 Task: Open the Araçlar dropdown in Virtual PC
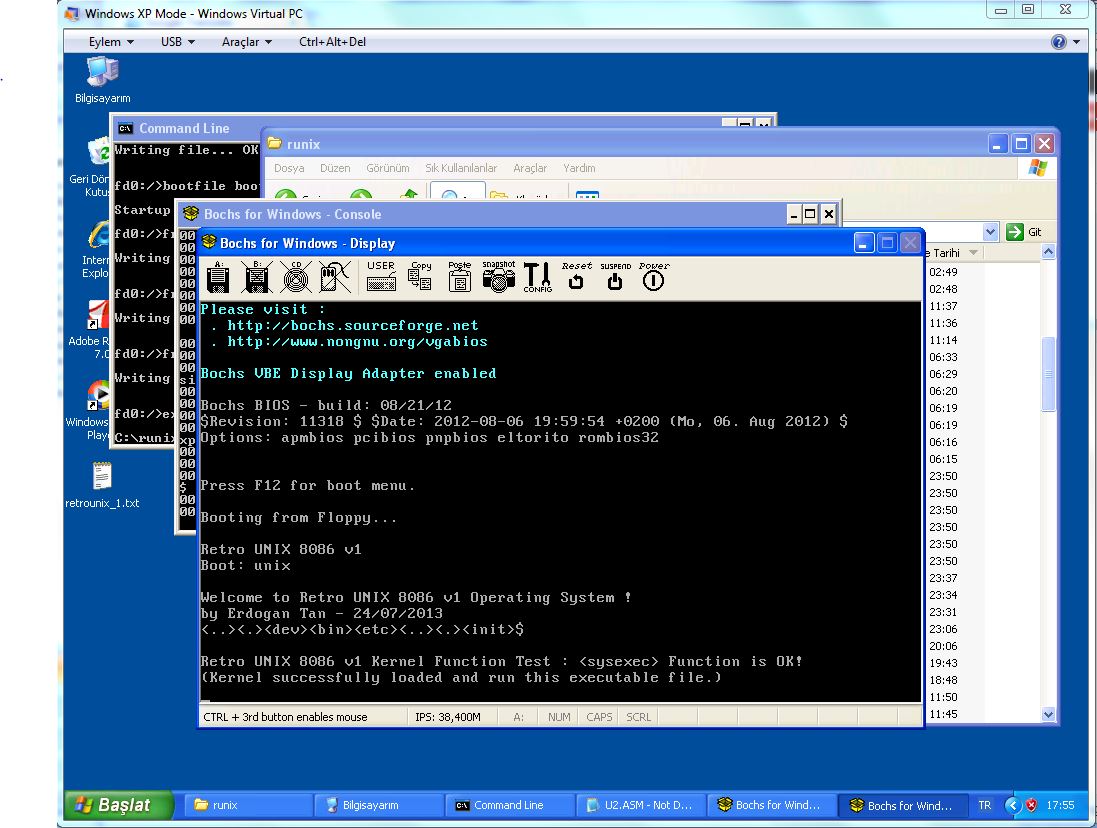coord(246,42)
